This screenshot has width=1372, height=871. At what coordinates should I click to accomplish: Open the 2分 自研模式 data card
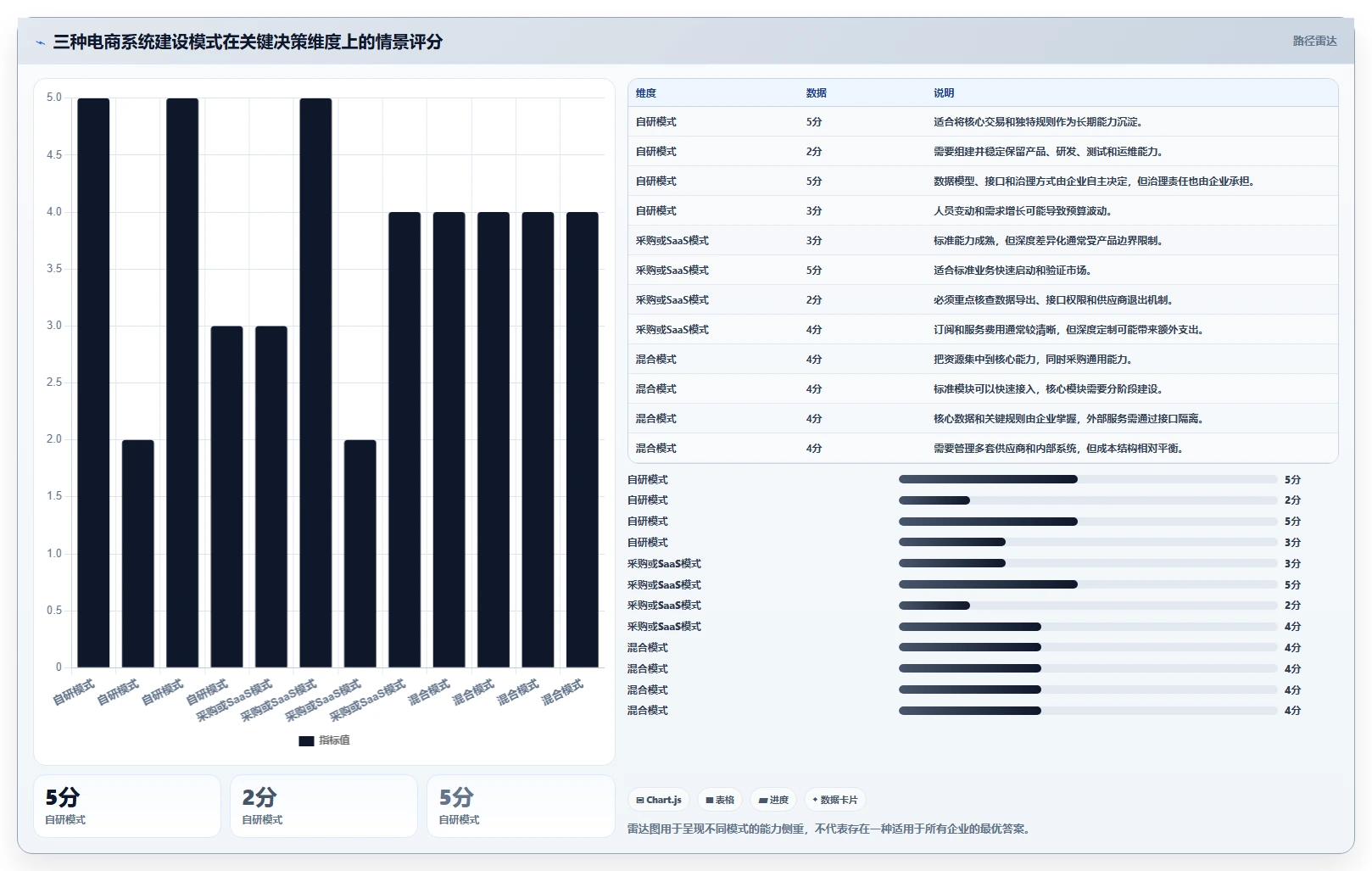pyautogui.click(x=323, y=806)
